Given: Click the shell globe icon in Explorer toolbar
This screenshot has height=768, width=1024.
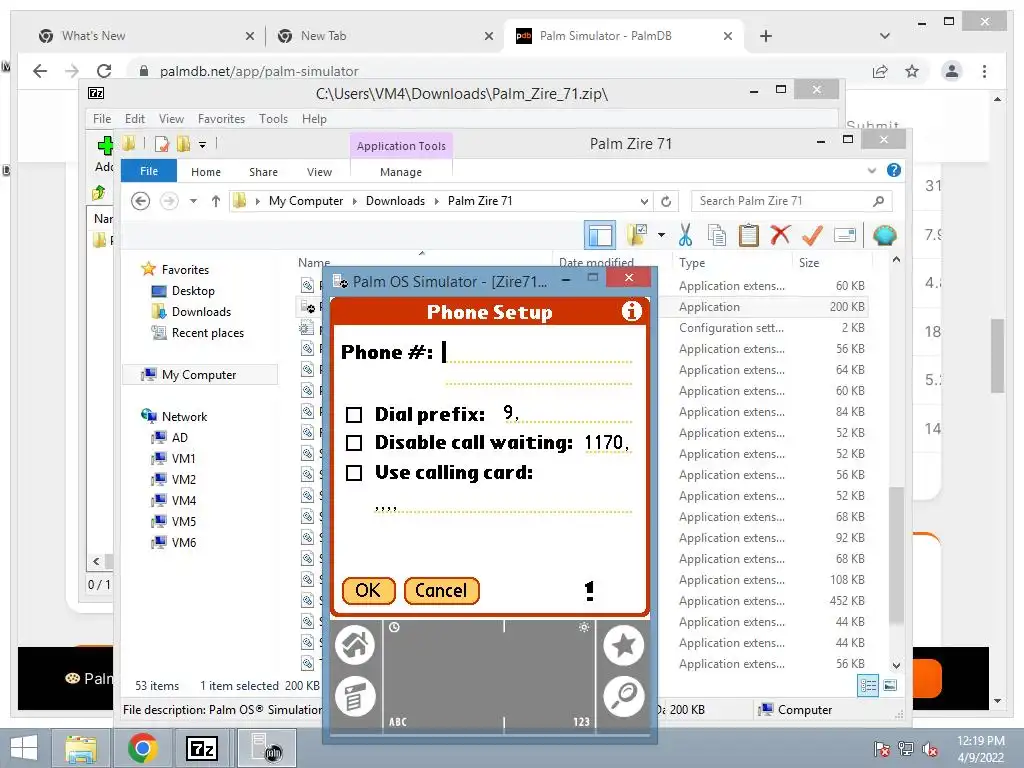Looking at the screenshot, I should point(884,235).
